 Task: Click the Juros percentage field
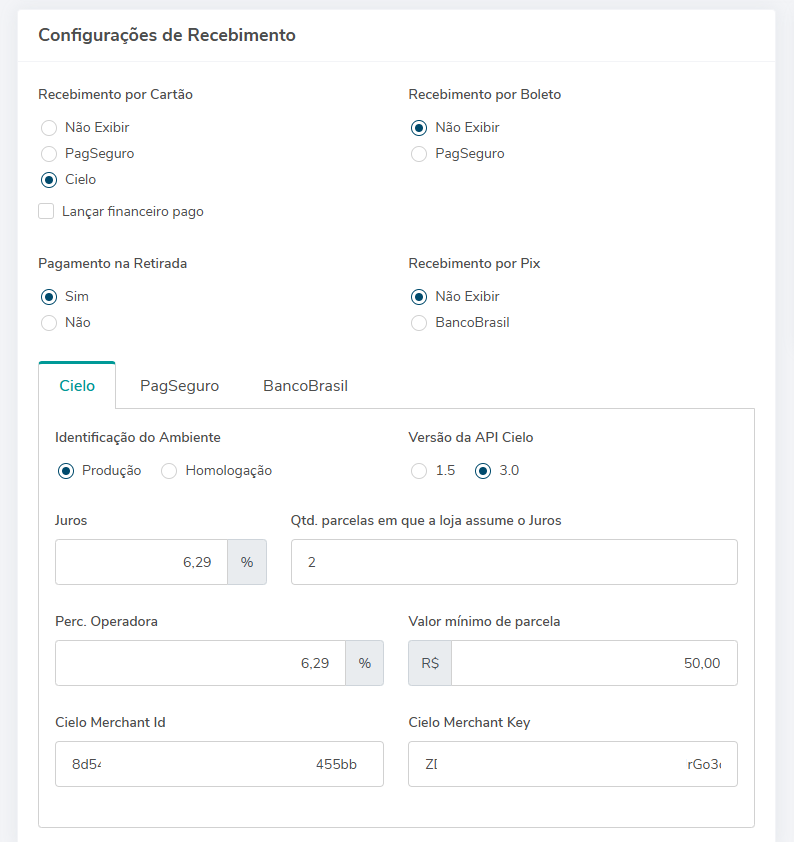(x=141, y=562)
